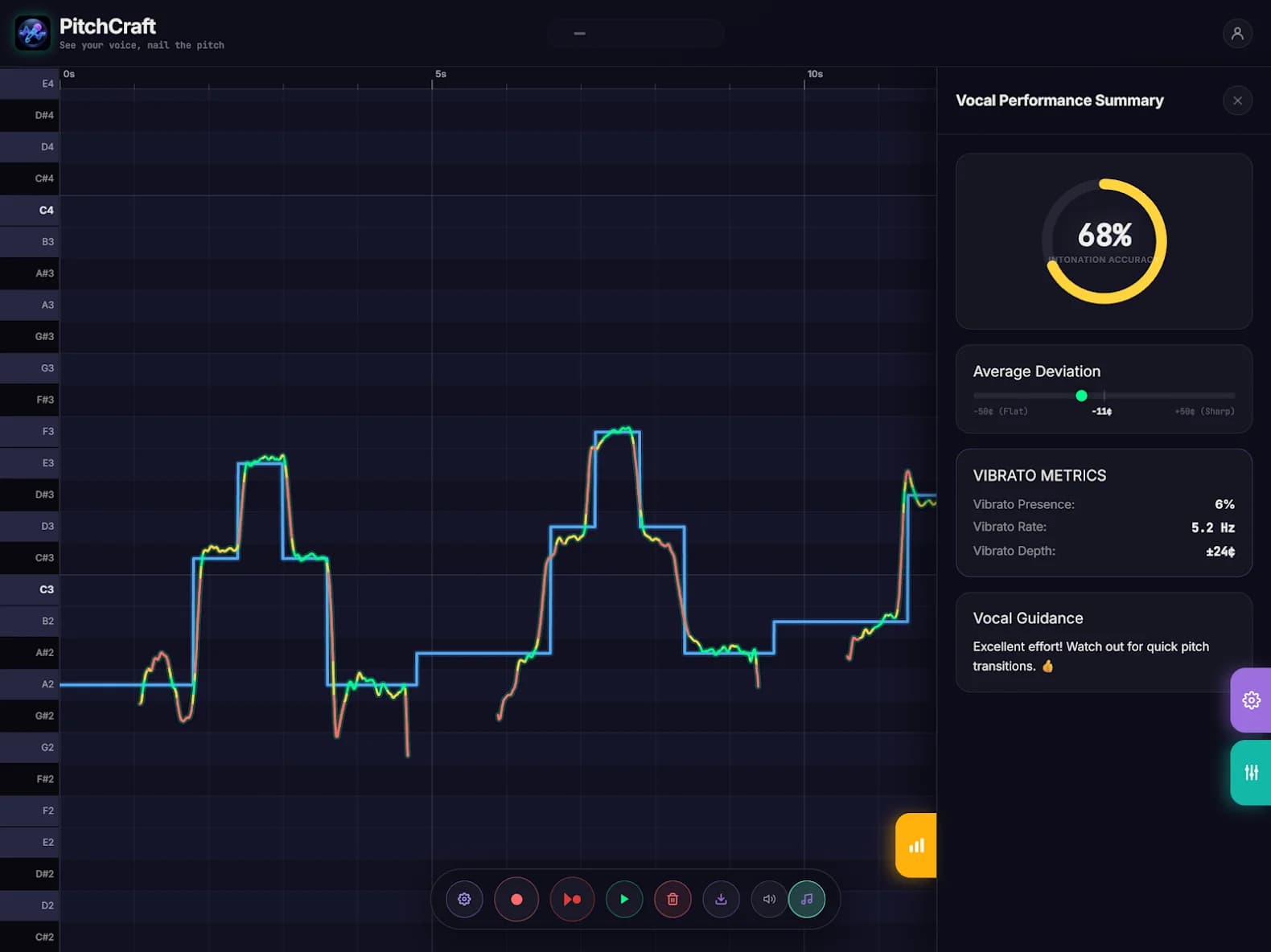Click the 68% intonation accuracy ring

[1104, 241]
